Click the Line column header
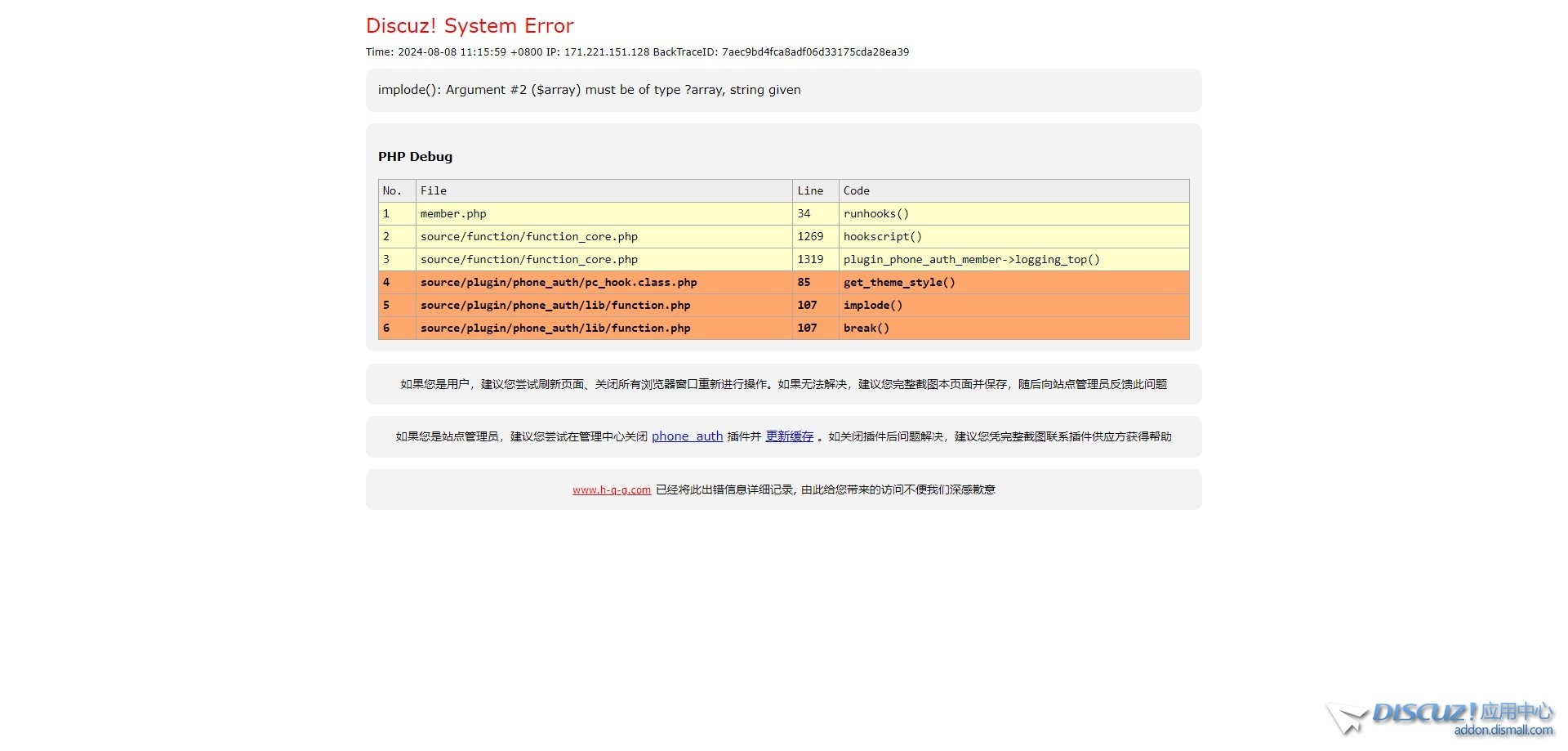 (x=810, y=191)
